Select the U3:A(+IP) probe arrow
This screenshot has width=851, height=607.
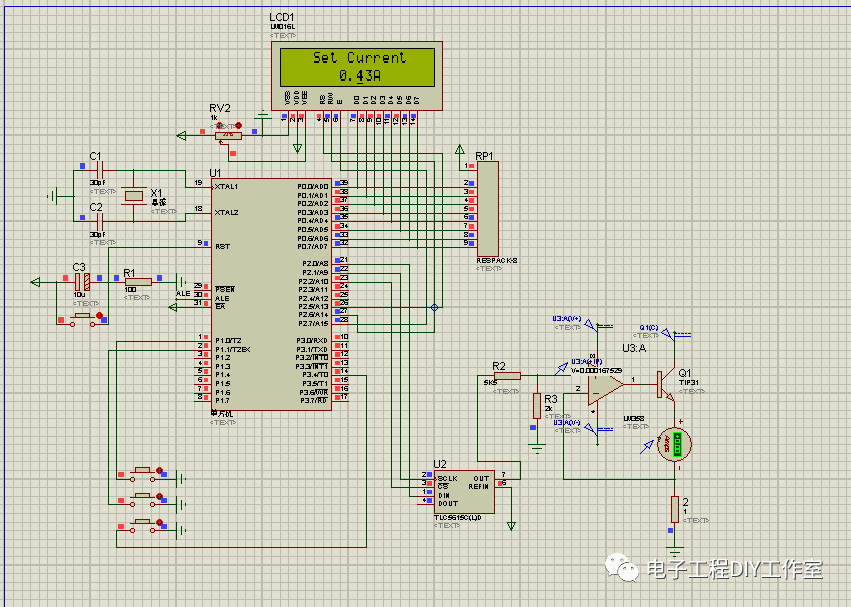[x=561, y=369]
